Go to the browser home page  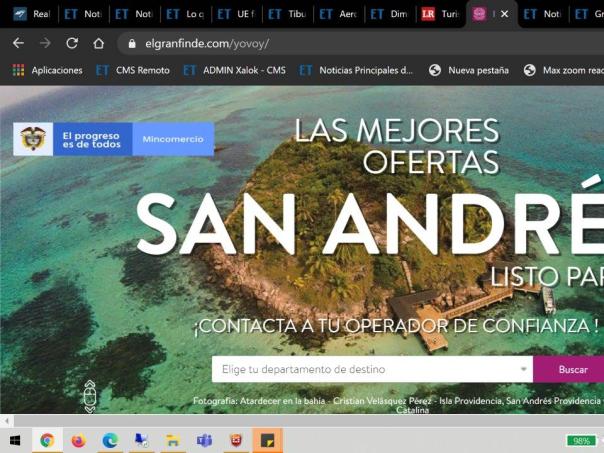(98, 44)
